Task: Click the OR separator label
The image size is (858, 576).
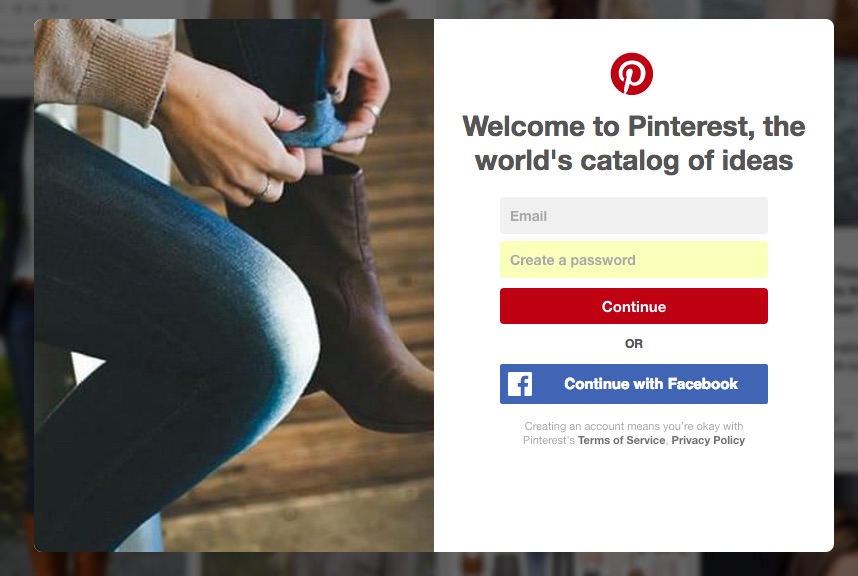Action: (634, 344)
